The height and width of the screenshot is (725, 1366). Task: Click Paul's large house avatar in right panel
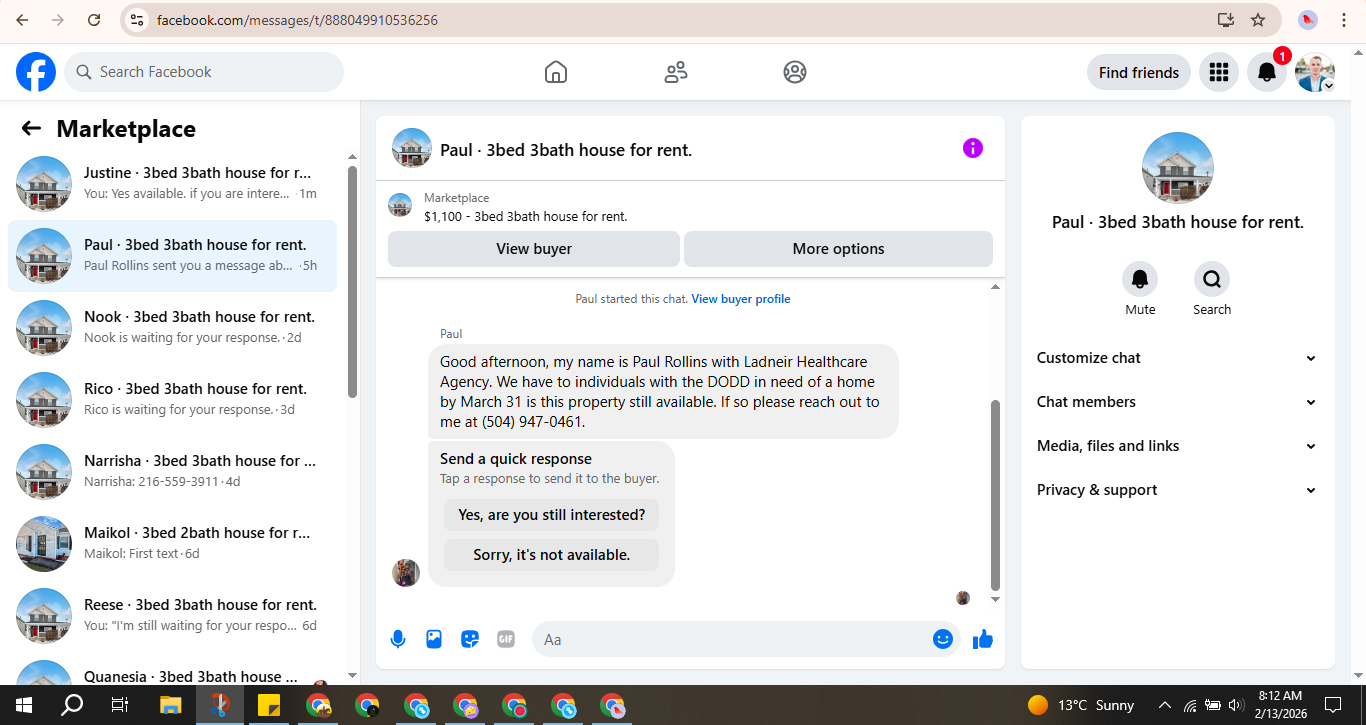pyautogui.click(x=1178, y=168)
